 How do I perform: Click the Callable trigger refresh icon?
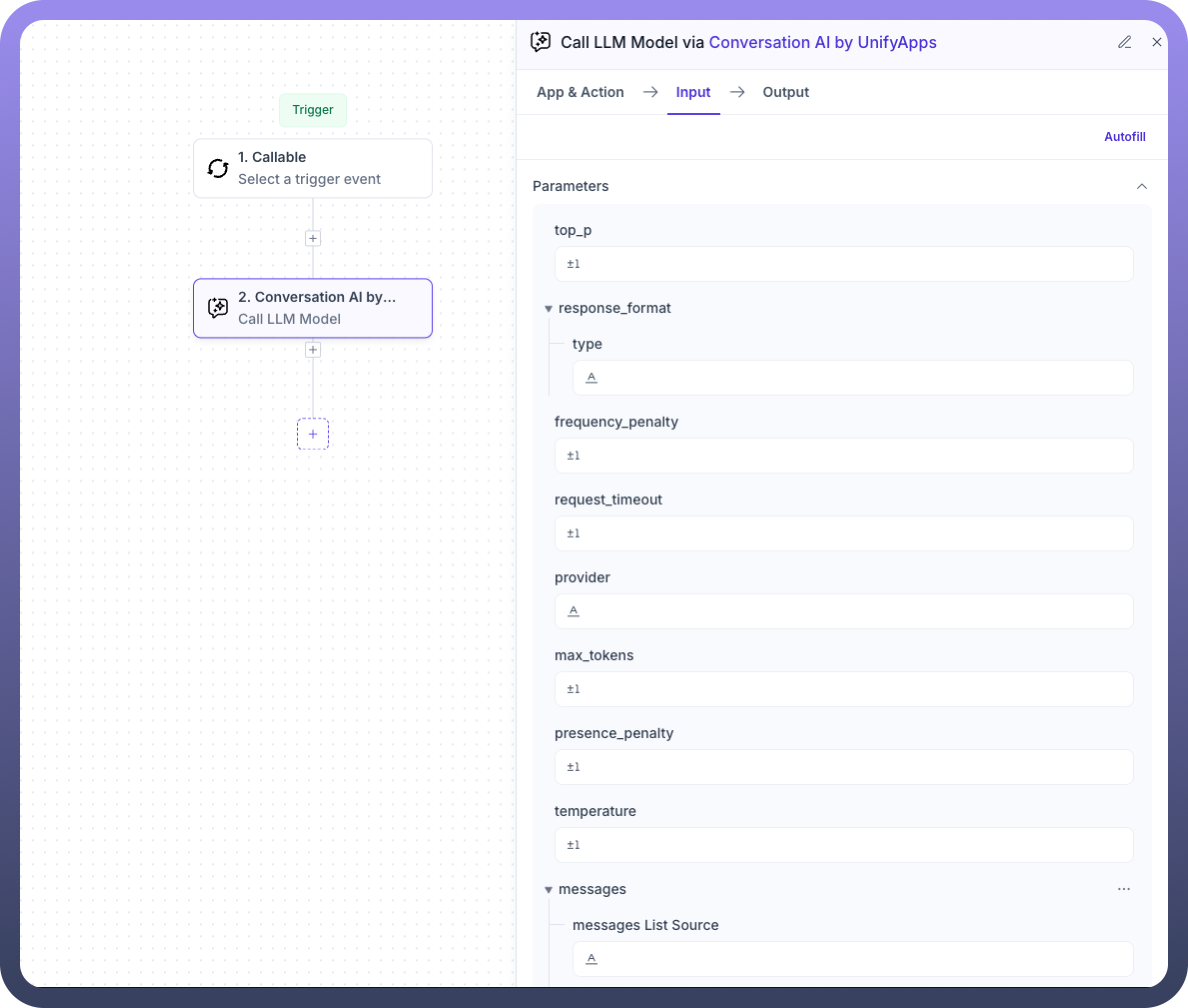click(x=218, y=168)
